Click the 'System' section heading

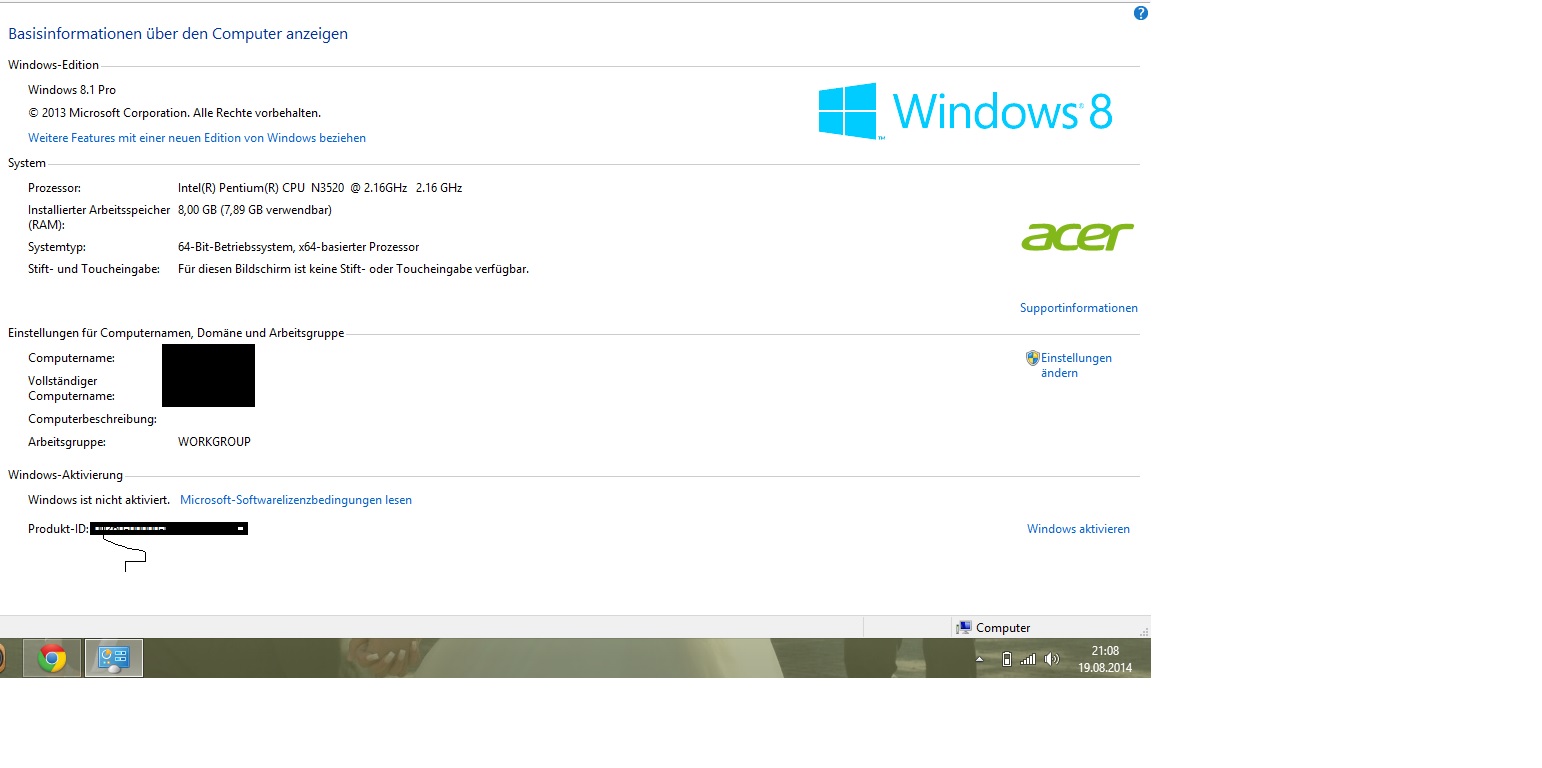(27, 163)
